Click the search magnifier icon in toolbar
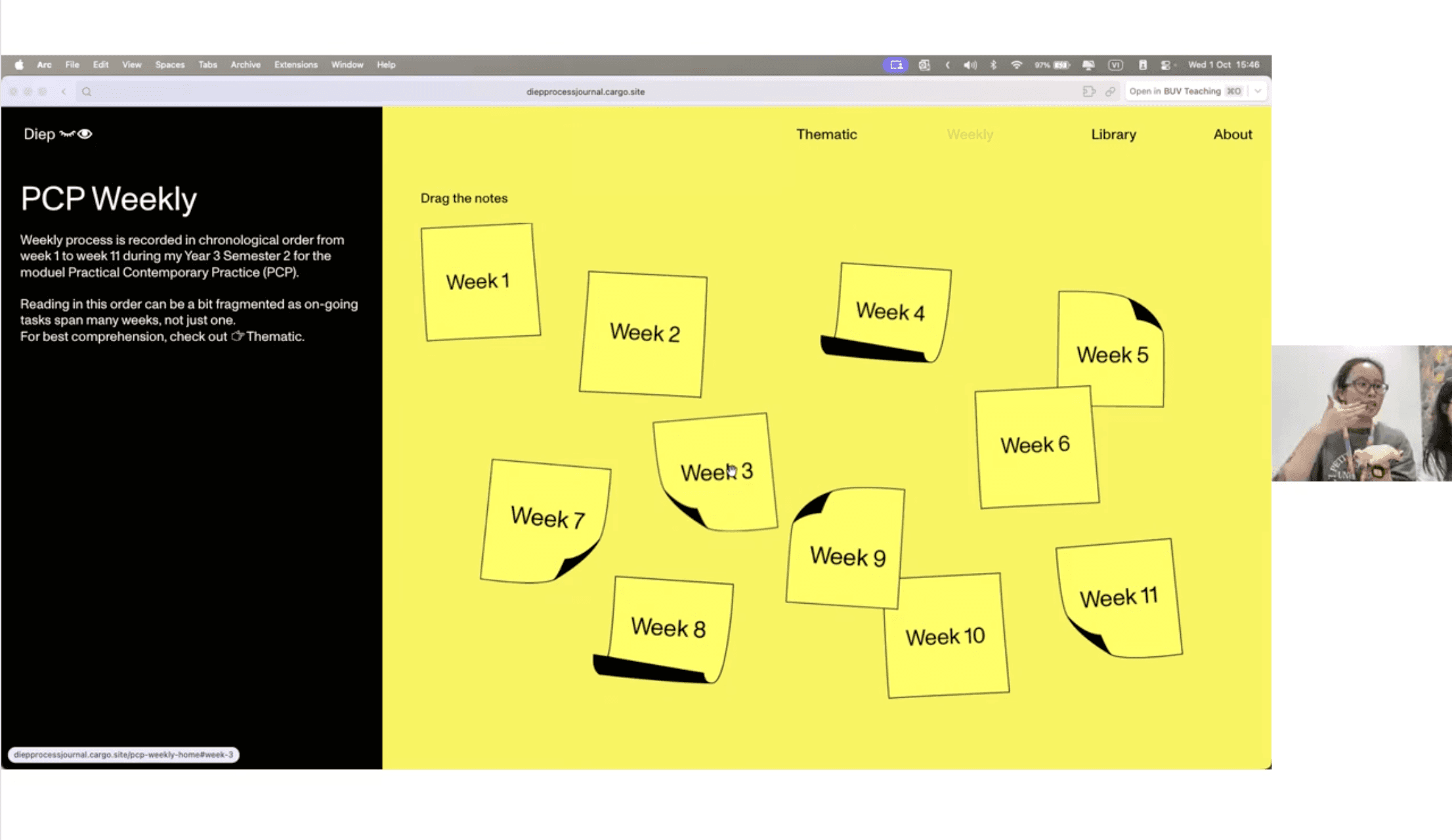Screen dimensions: 1452x840 [x=87, y=91]
